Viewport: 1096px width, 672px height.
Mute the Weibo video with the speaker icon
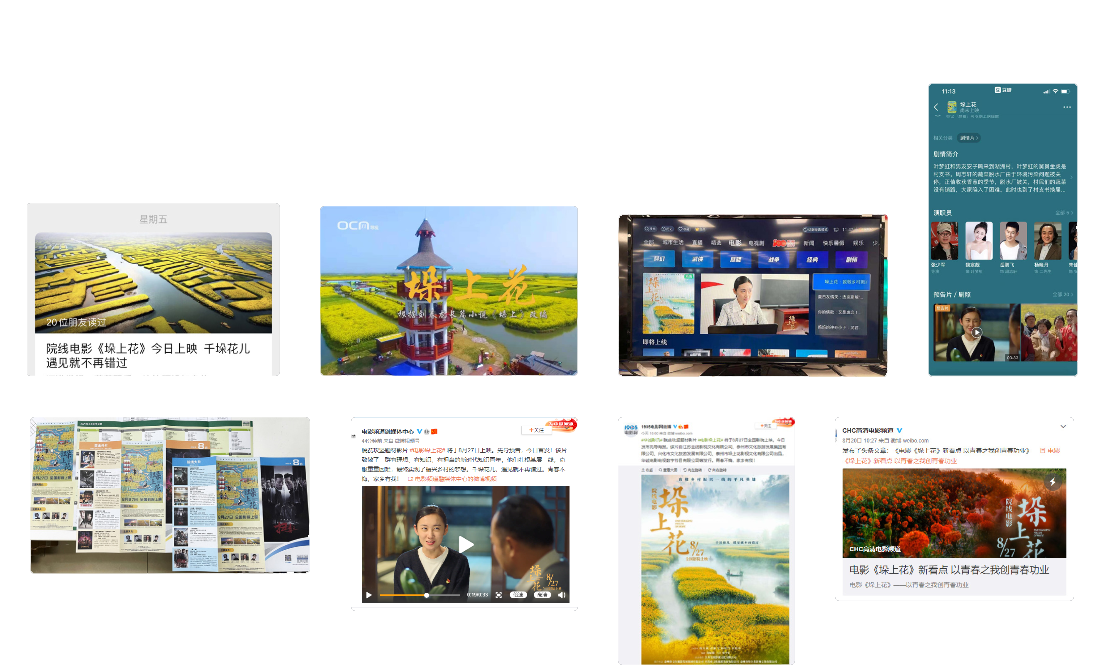point(561,595)
